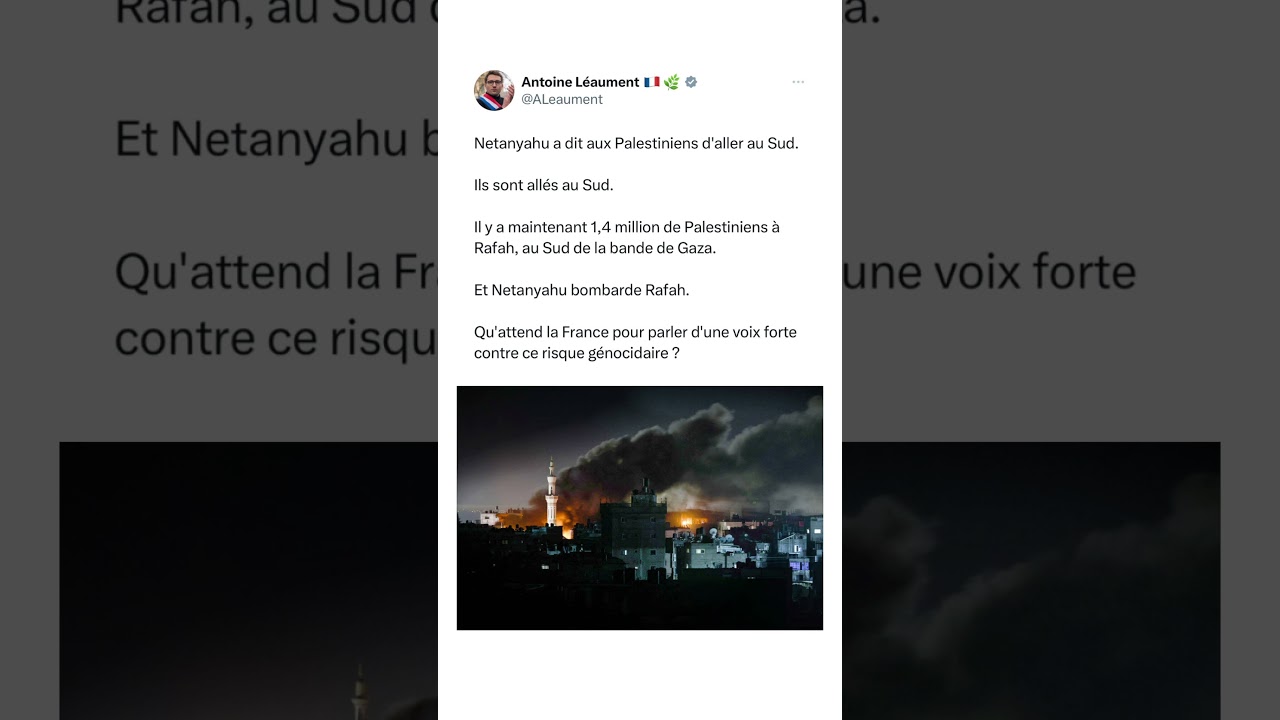Click the green herb emoji after the flag
The image size is (1280, 720).
click(672, 82)
